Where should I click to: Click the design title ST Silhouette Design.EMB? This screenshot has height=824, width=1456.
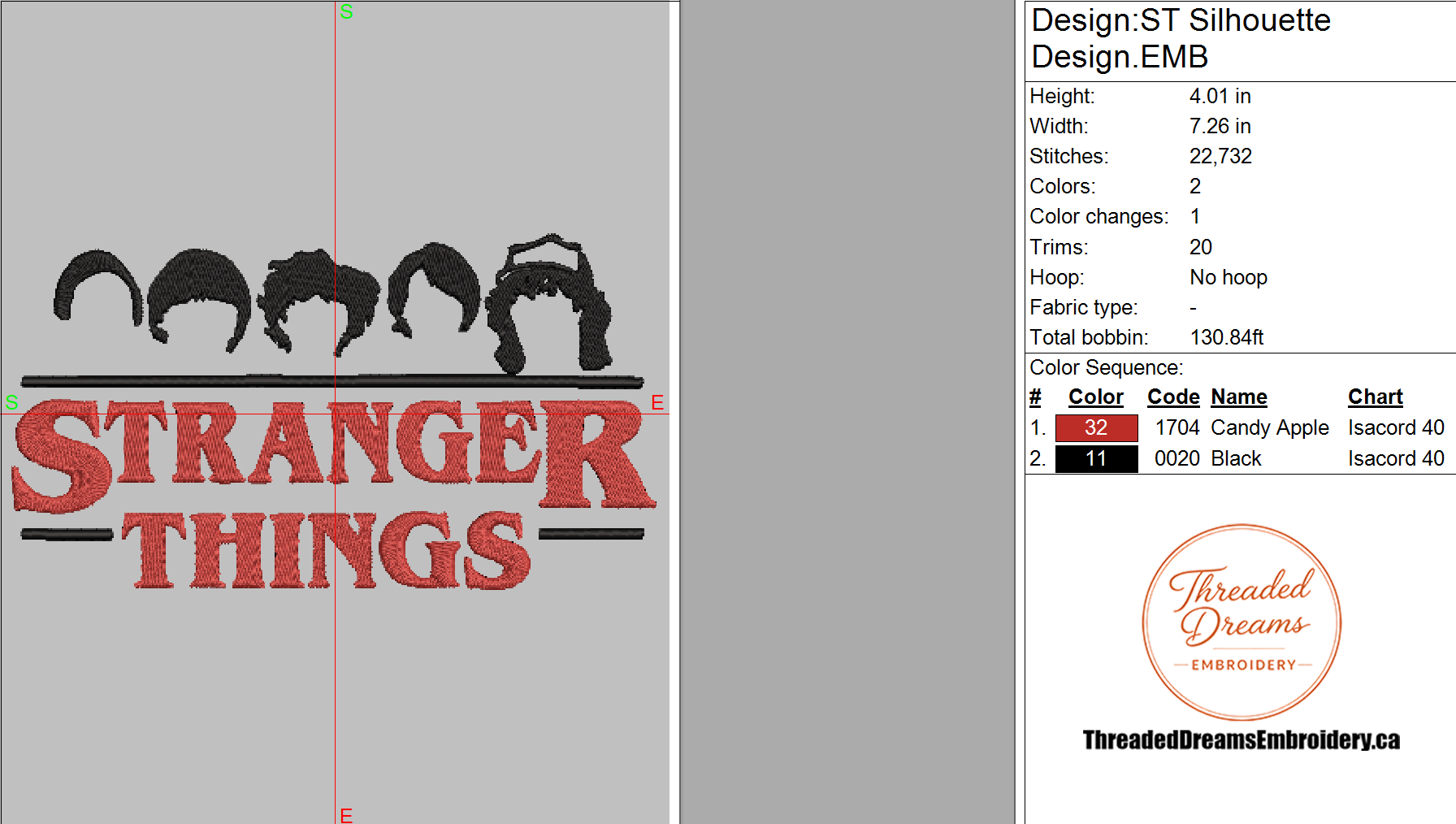pos(1181,38)
